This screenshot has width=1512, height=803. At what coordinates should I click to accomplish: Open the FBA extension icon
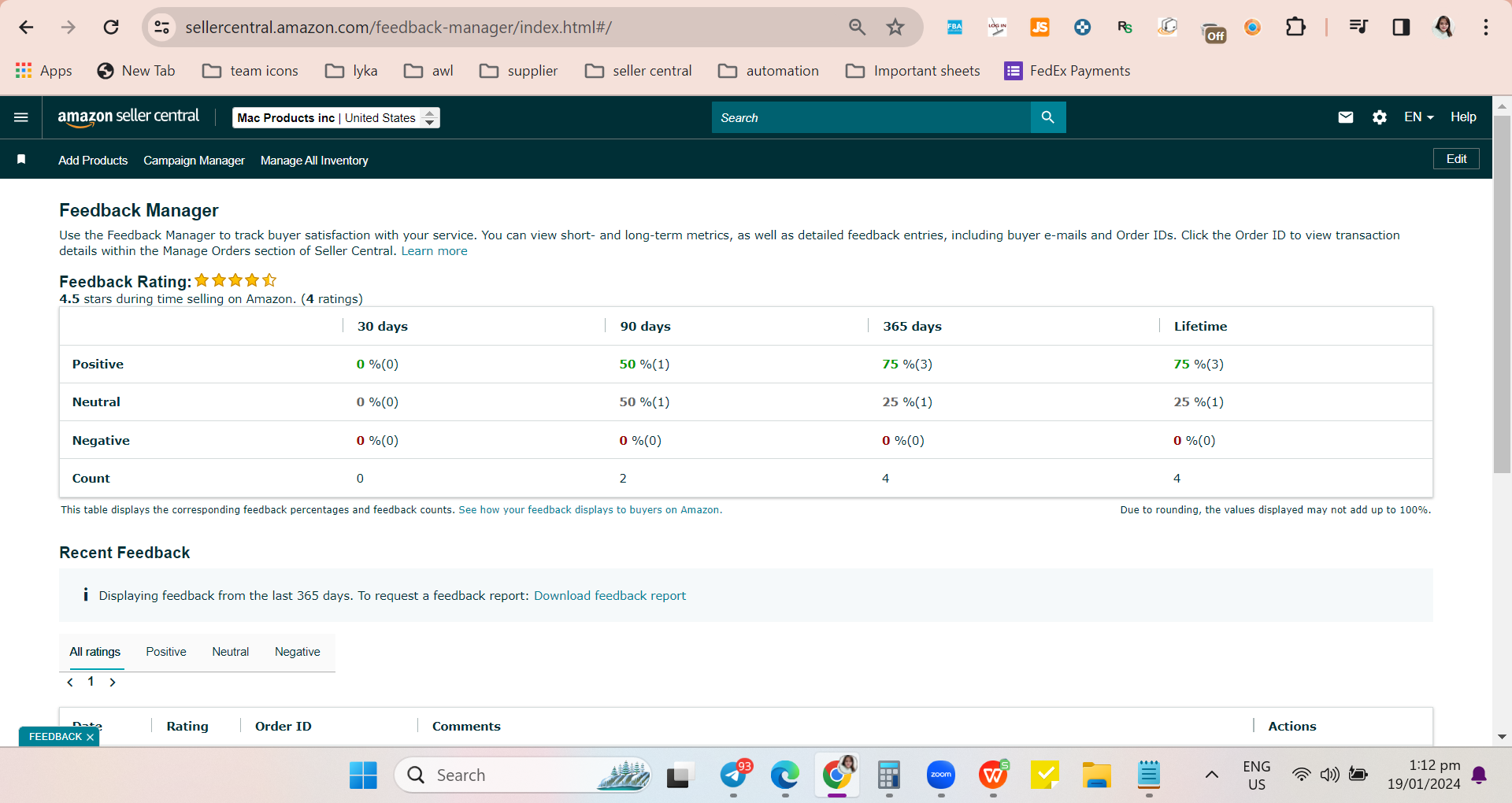coord(954,28)
